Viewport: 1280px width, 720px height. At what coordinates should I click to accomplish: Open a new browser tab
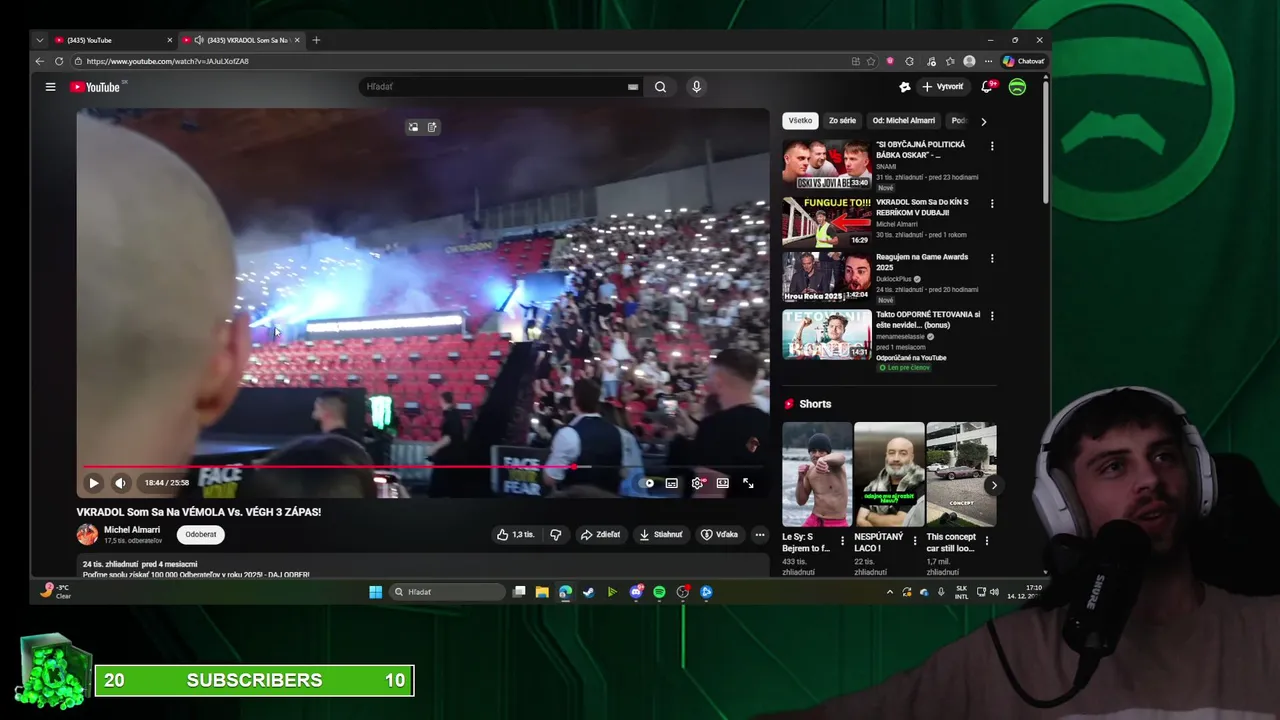[316, 40]
